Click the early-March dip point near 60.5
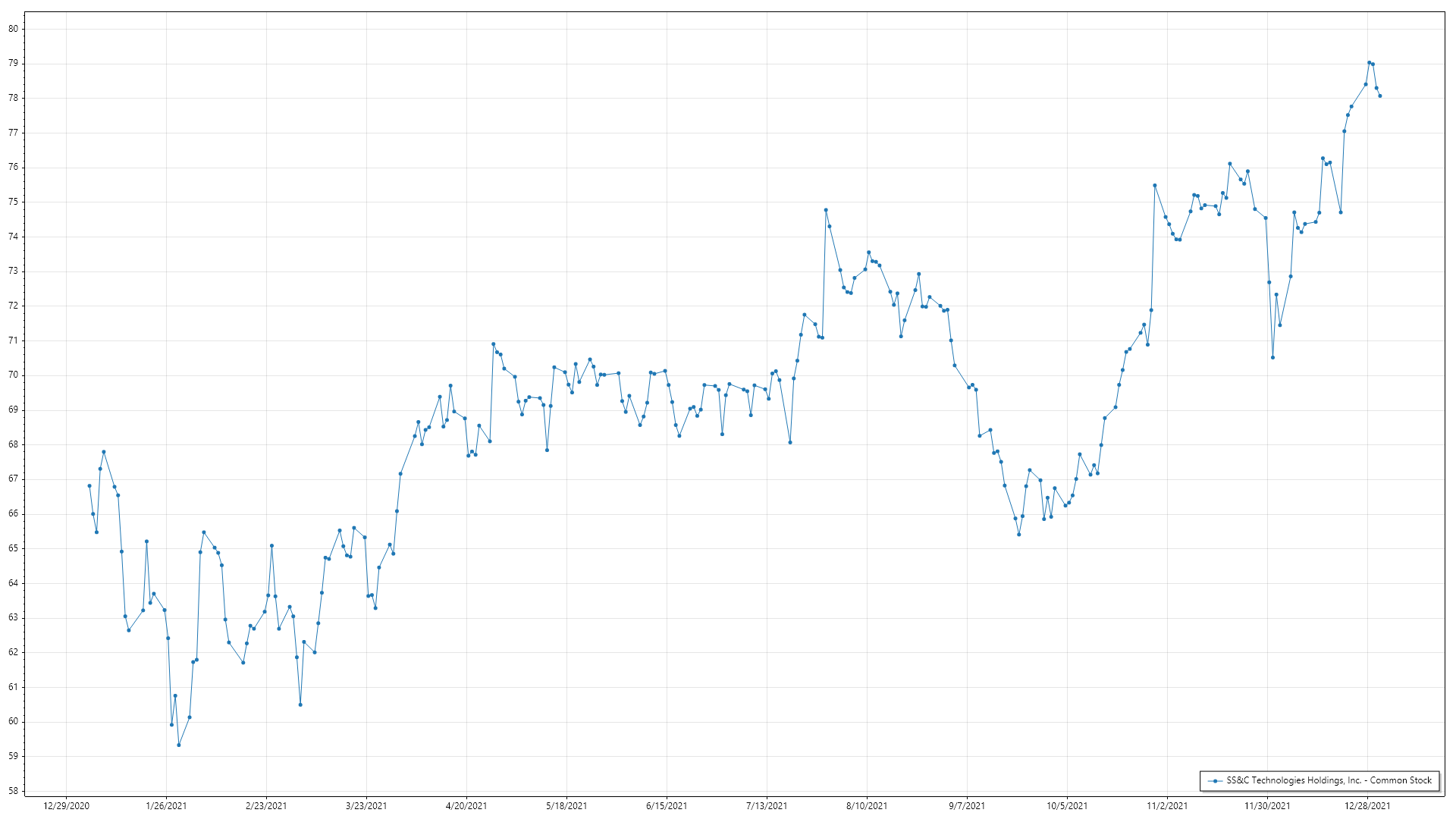Image resolution: width=1456 pixels, height=819 pixels. click(x=300, y=705)
